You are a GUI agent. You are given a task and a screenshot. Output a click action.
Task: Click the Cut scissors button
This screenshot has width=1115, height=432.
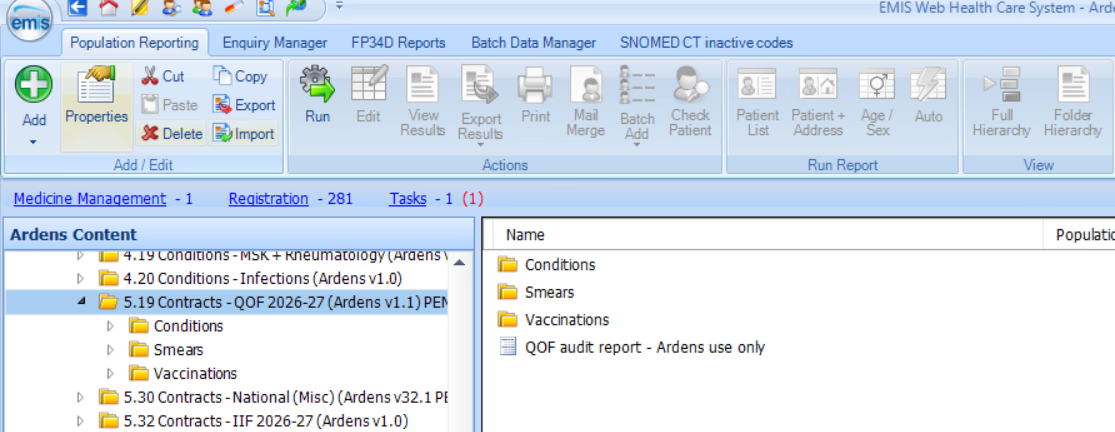coord(162,76)
